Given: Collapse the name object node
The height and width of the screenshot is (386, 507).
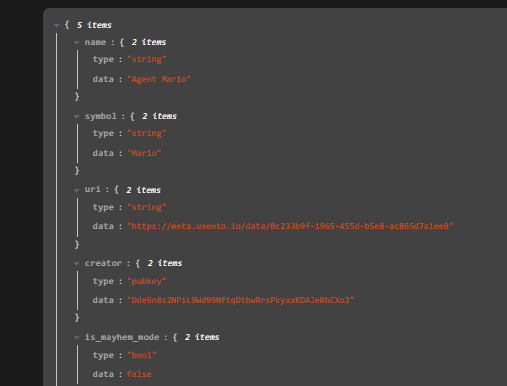Looking at the screenshot, I should [x=77, y=43].
